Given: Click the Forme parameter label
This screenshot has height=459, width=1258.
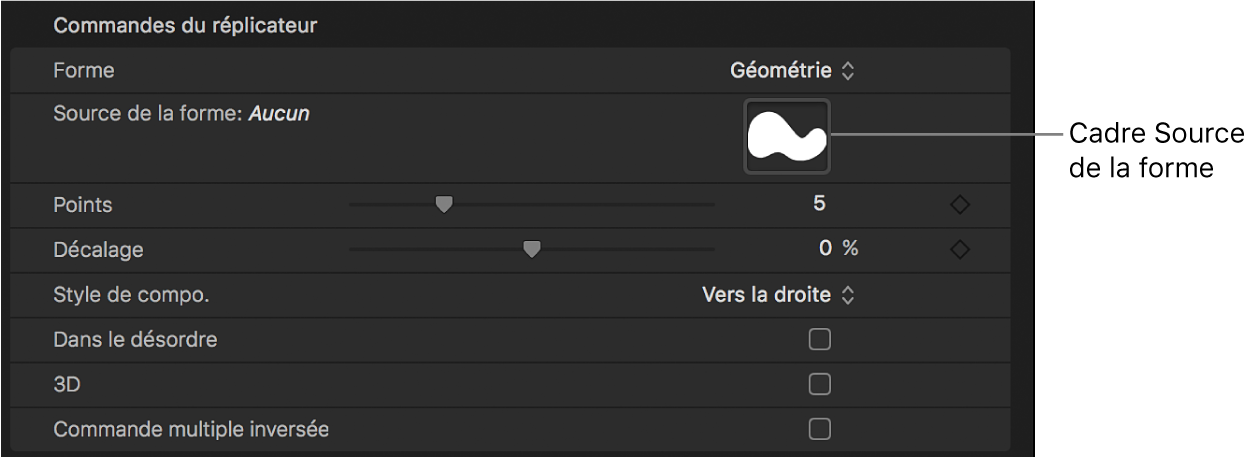Looking at the screenshot, I should (x=84, y=71).
